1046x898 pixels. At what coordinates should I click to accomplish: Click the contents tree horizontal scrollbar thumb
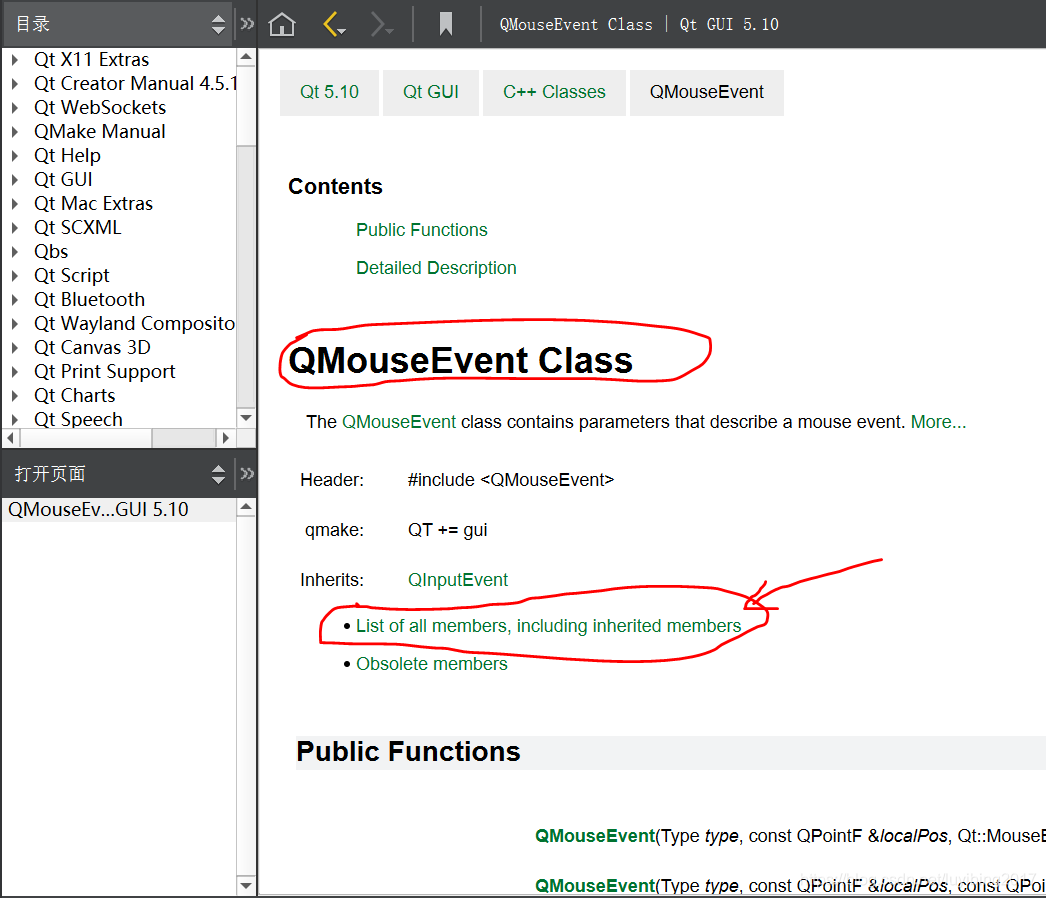[87, 438]
